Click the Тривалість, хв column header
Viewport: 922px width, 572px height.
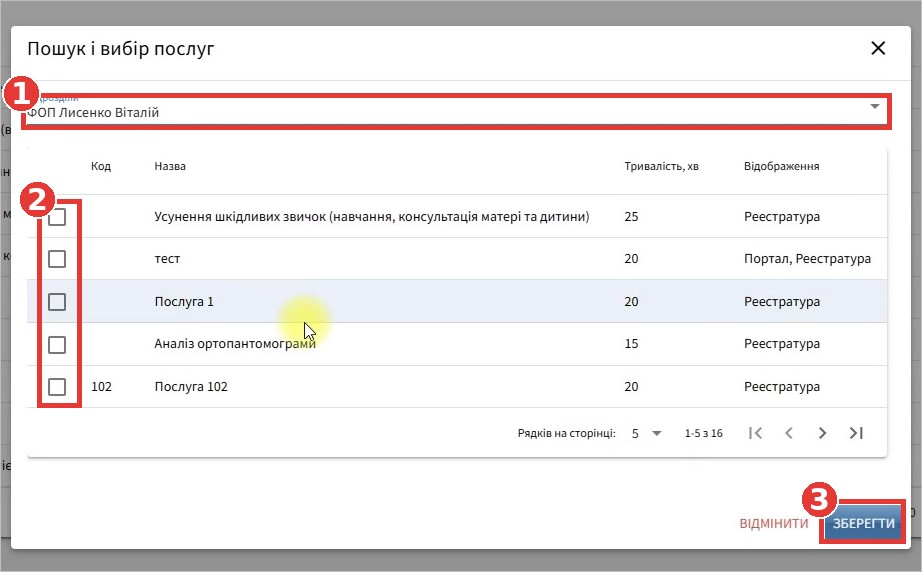click(x=662, y=166)
